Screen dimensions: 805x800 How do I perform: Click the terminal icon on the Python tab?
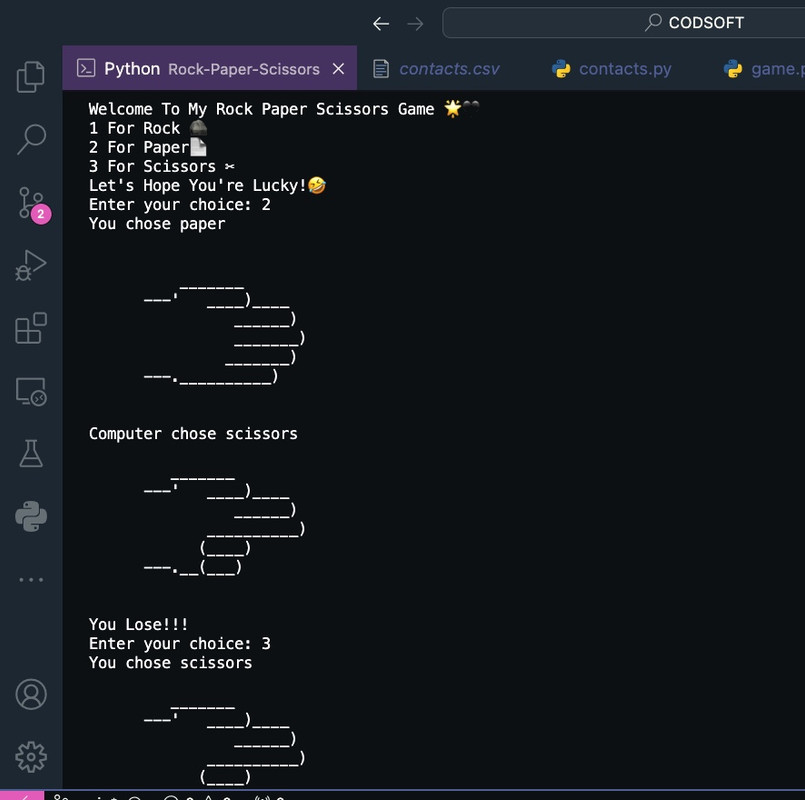[86, 68]
